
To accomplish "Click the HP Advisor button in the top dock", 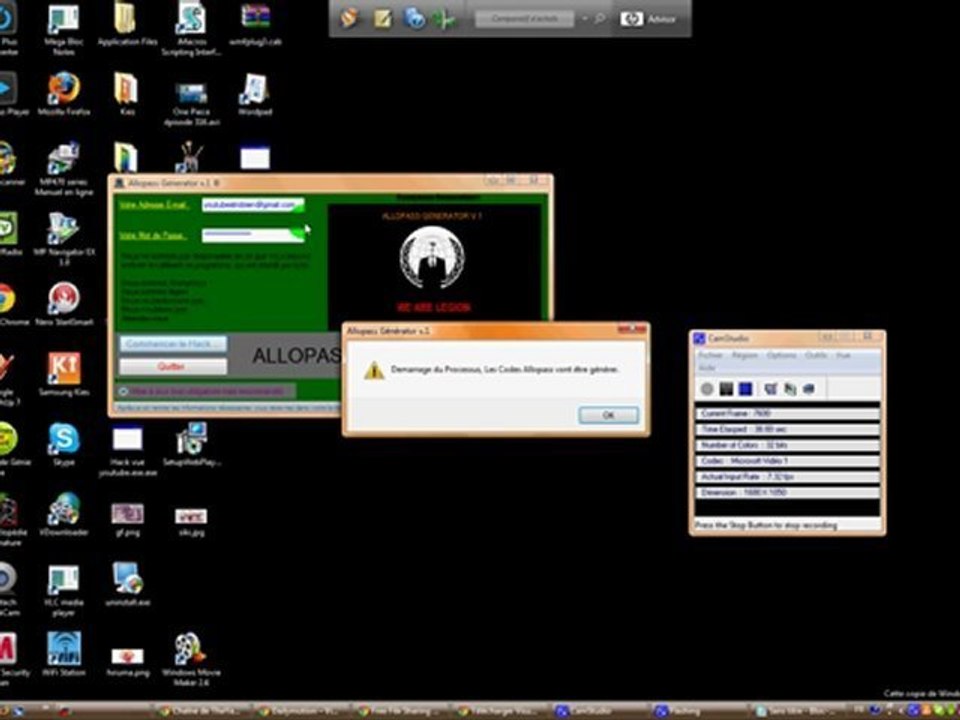I will pyautogui.click(x=649, y=19).
